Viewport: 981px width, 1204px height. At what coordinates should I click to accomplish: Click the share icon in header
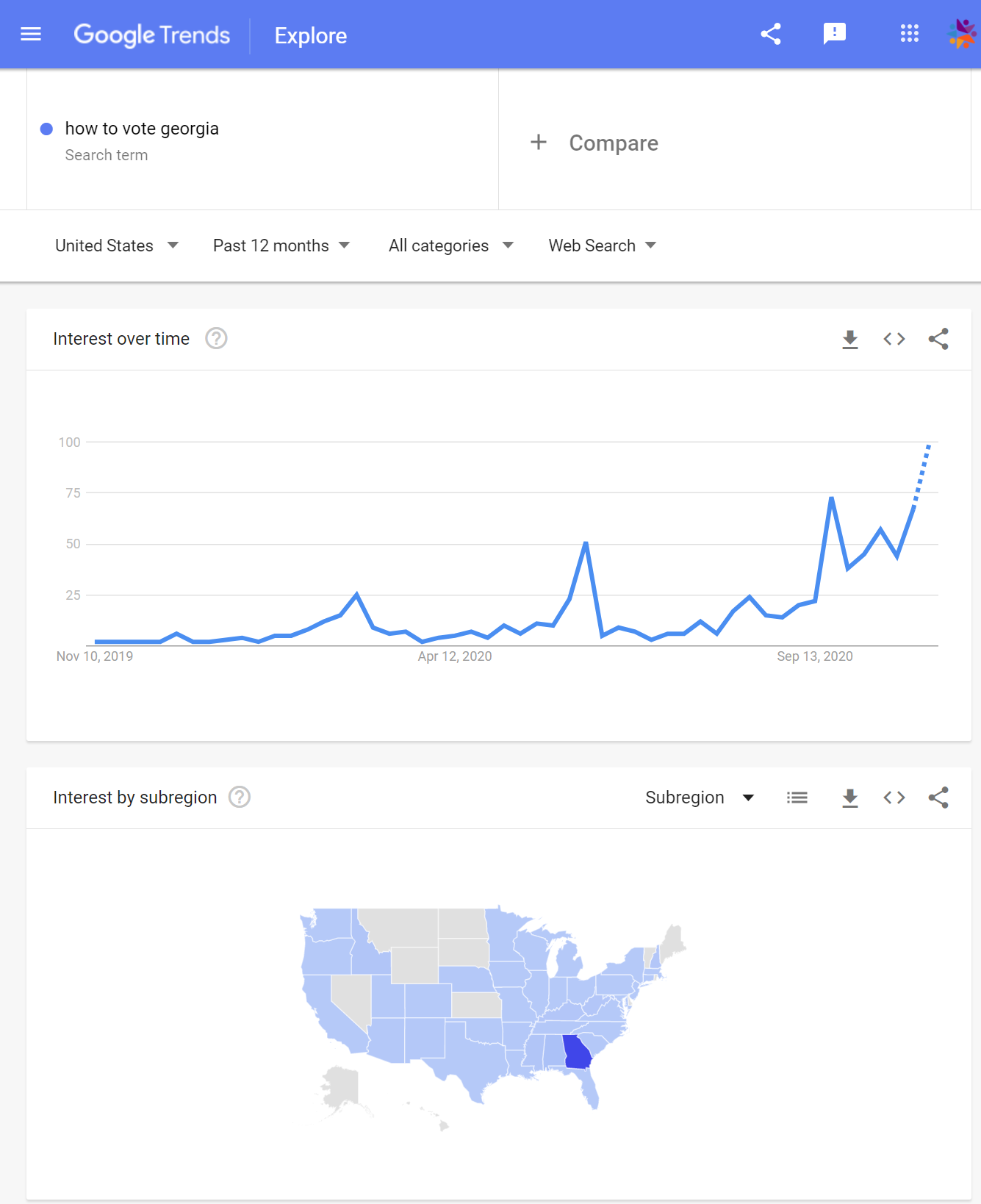tap(771, 34)
